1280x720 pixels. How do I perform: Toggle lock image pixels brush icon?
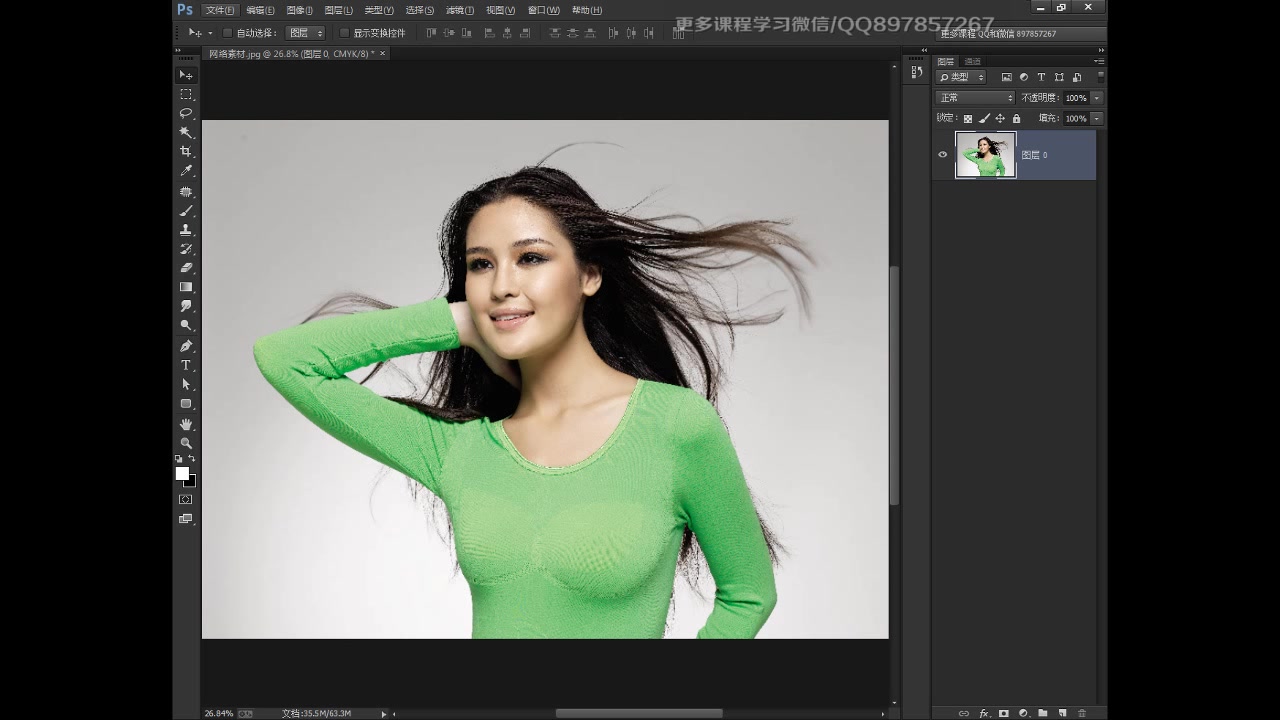coord(984,118)
